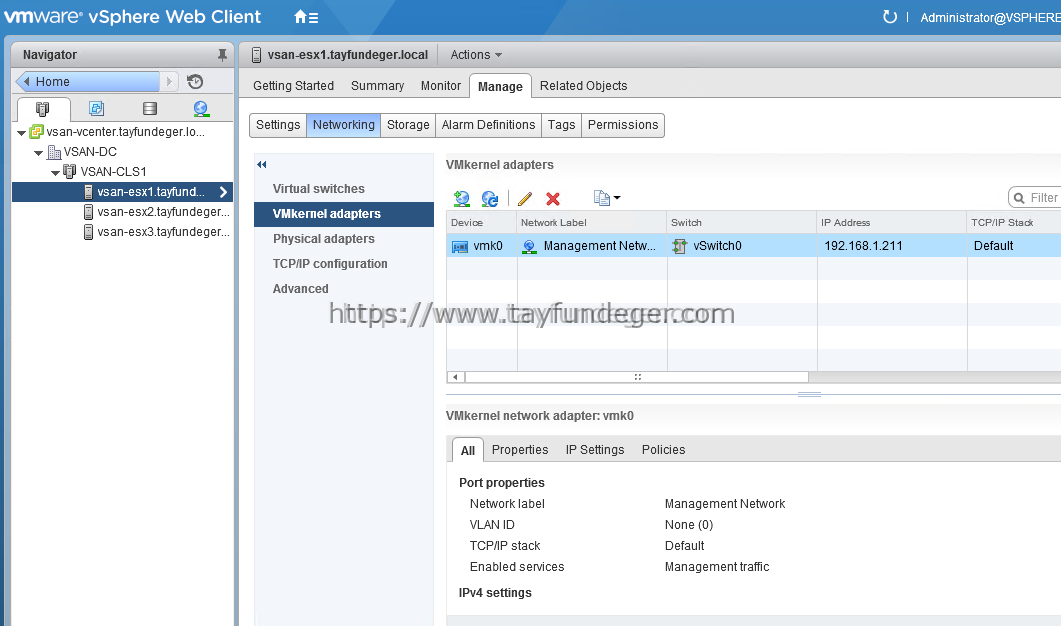Viewport: 1061px width, 626px height.
Task: Sort adapters by Device column
Action: pyautogui.click(x=482, y=223)
